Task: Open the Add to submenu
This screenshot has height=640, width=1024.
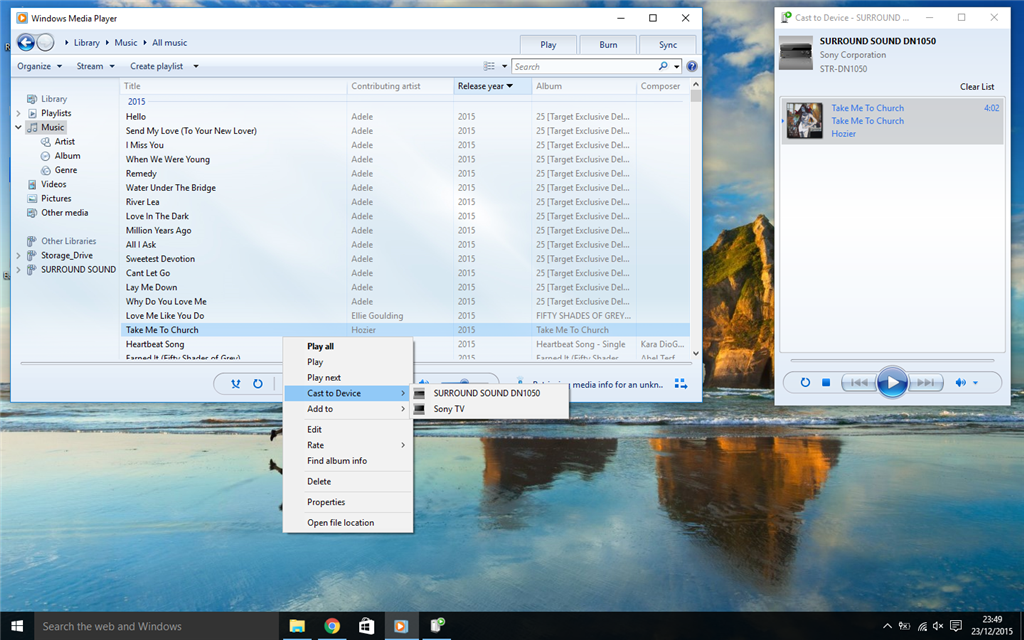Action: click(348, 409)
